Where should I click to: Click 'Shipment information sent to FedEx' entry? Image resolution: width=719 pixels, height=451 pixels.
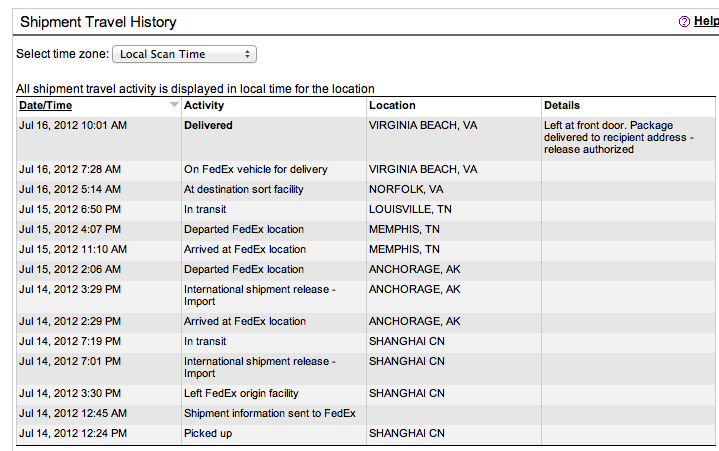[270, 413]
